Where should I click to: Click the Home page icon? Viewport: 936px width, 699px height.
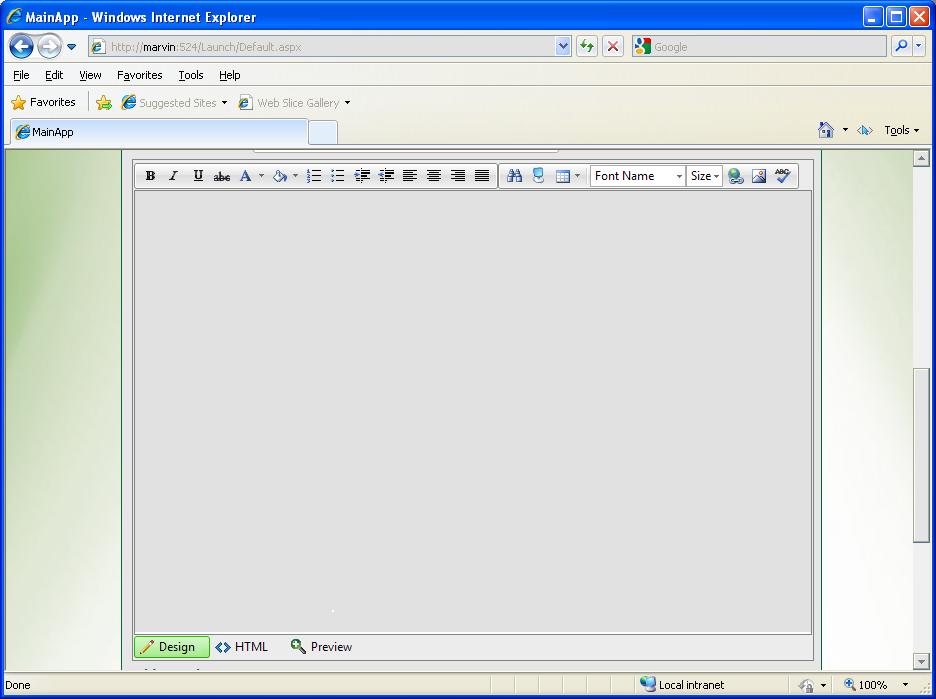826,130
